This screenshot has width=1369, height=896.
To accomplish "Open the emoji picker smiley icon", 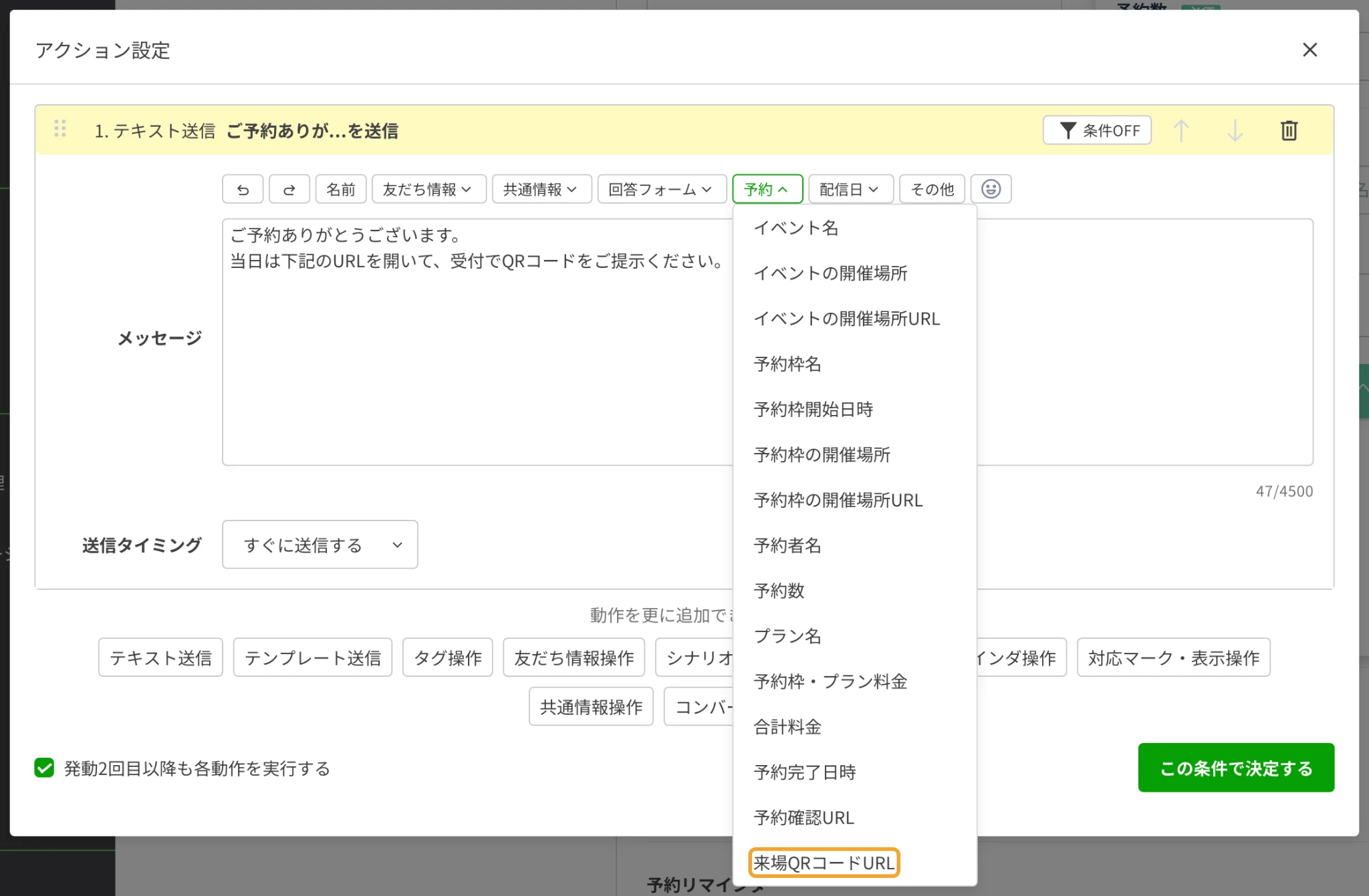I will coord(991,190).
